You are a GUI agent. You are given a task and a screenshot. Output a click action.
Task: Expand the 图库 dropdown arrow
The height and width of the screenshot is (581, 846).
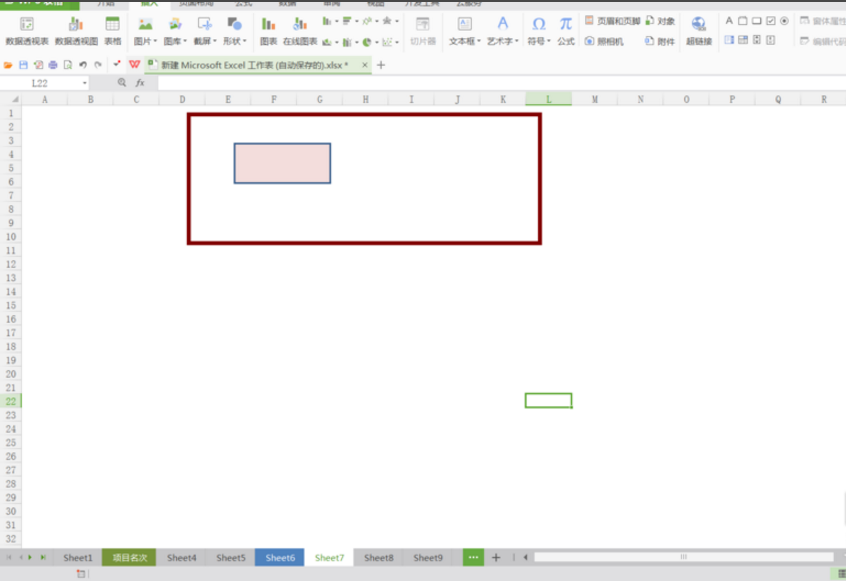click(x=185, y=41)
